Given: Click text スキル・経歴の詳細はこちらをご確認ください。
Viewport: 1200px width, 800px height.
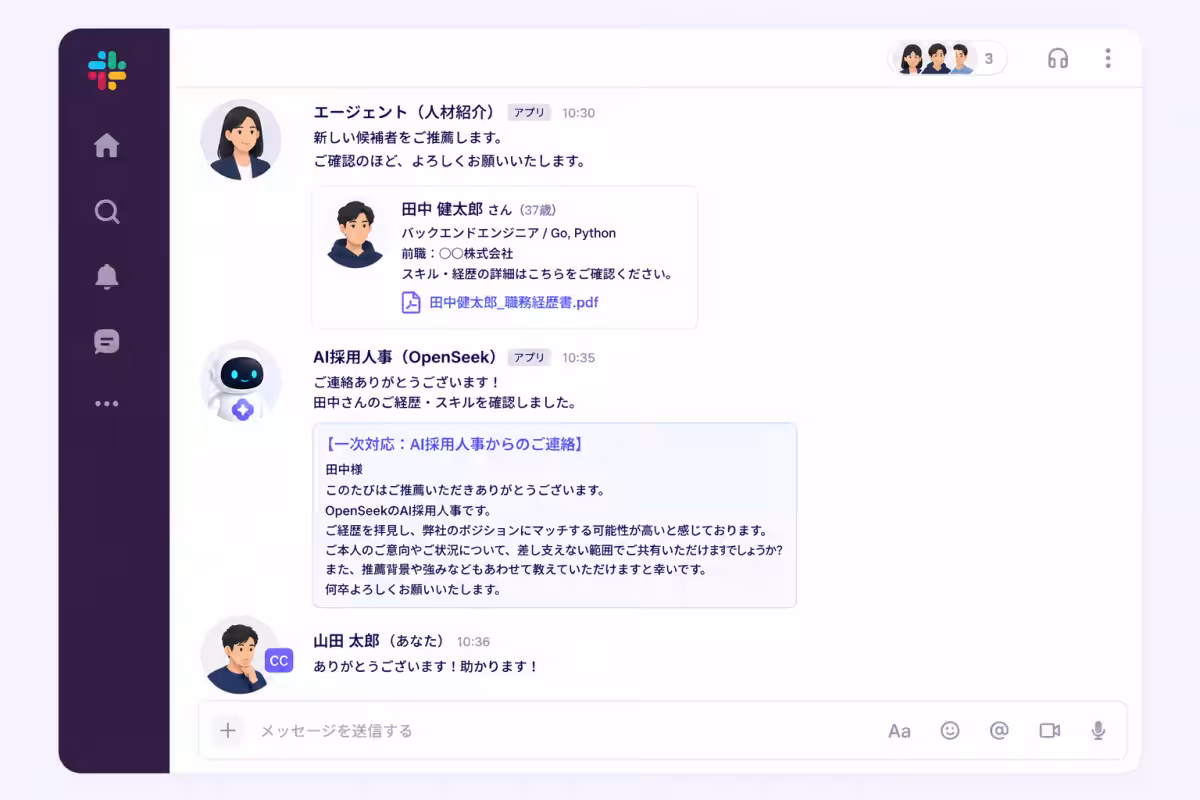Looking at the screenshot, I should pos(537,273).
